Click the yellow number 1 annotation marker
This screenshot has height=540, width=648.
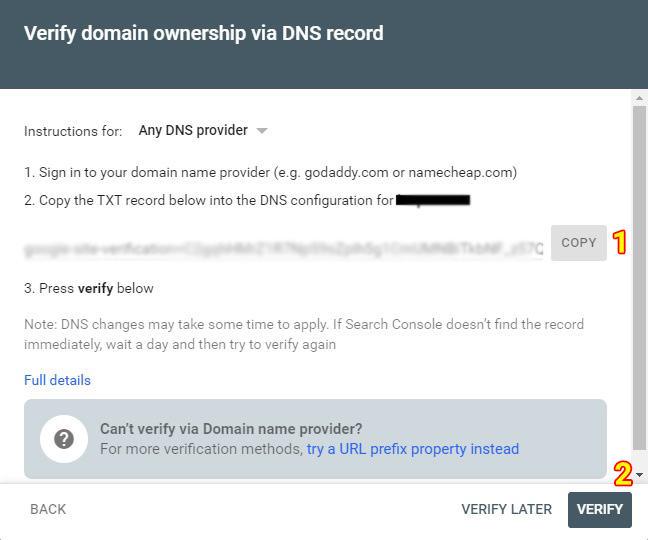click(x=620, y=242)
